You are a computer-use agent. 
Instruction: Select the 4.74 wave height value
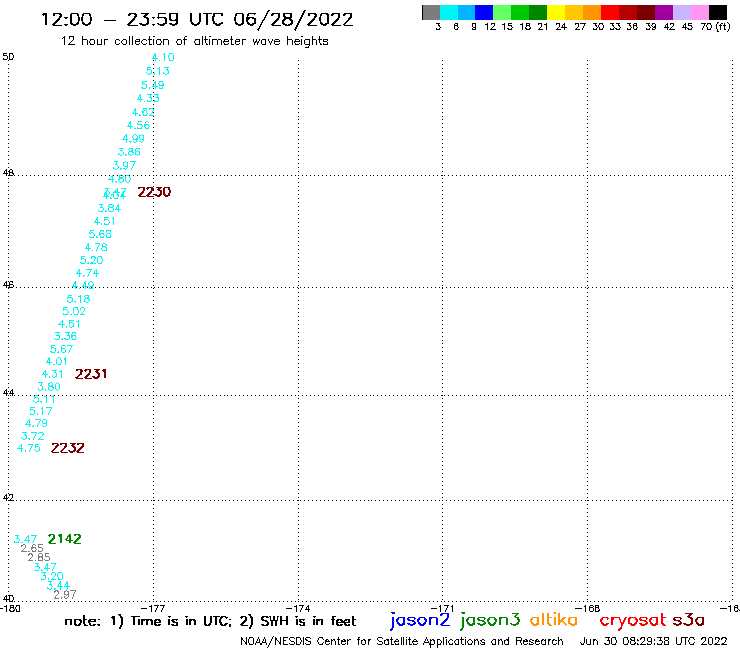click(87, 273)
